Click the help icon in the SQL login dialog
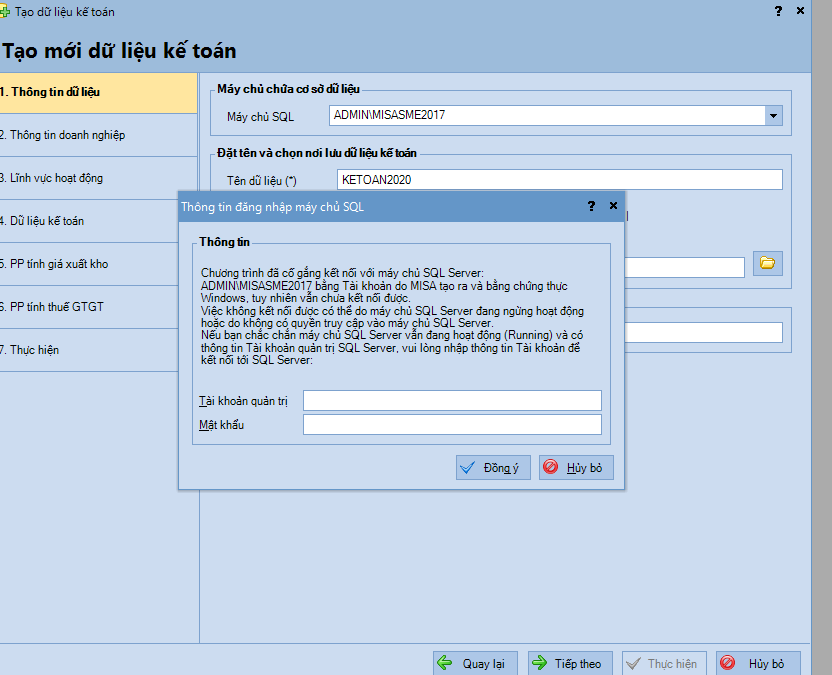 coord(590,207)
